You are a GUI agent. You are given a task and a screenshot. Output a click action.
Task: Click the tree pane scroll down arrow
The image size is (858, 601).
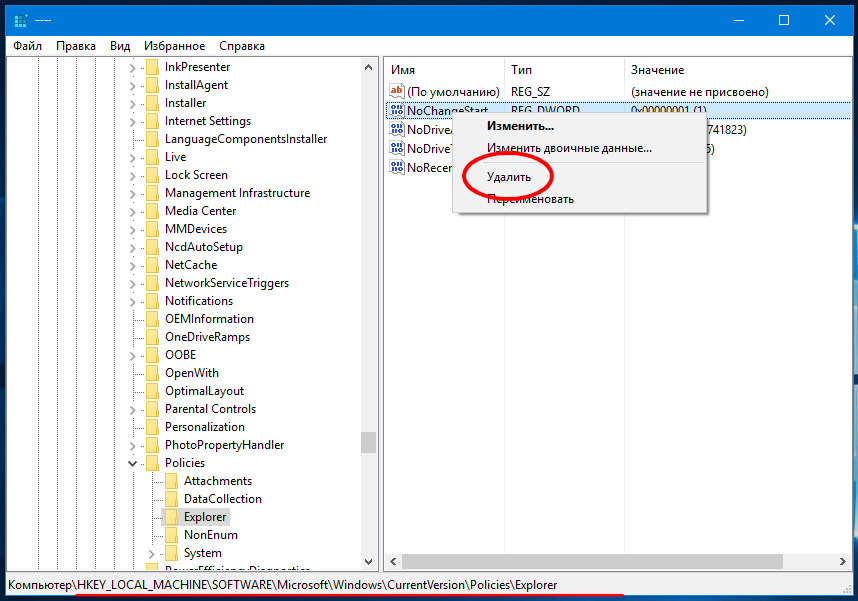369,562
